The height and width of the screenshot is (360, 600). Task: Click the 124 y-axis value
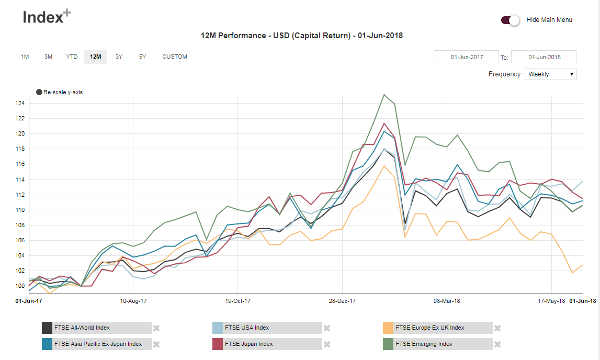coord(20,103)
